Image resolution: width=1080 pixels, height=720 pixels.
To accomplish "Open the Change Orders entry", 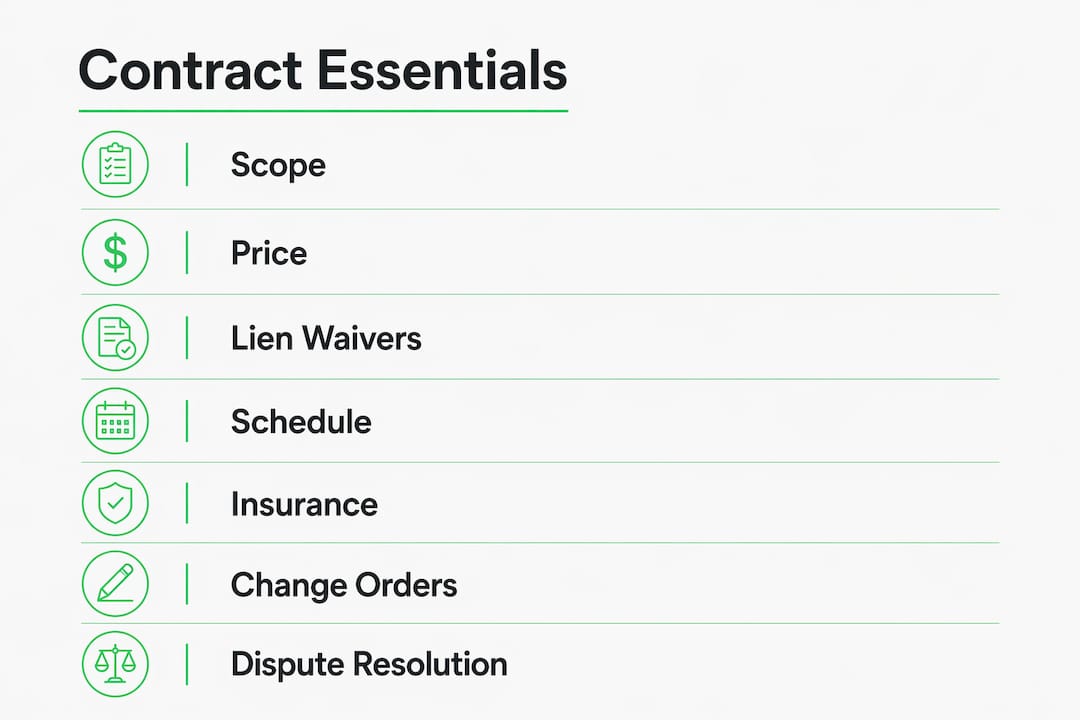I will pos(344,586).
